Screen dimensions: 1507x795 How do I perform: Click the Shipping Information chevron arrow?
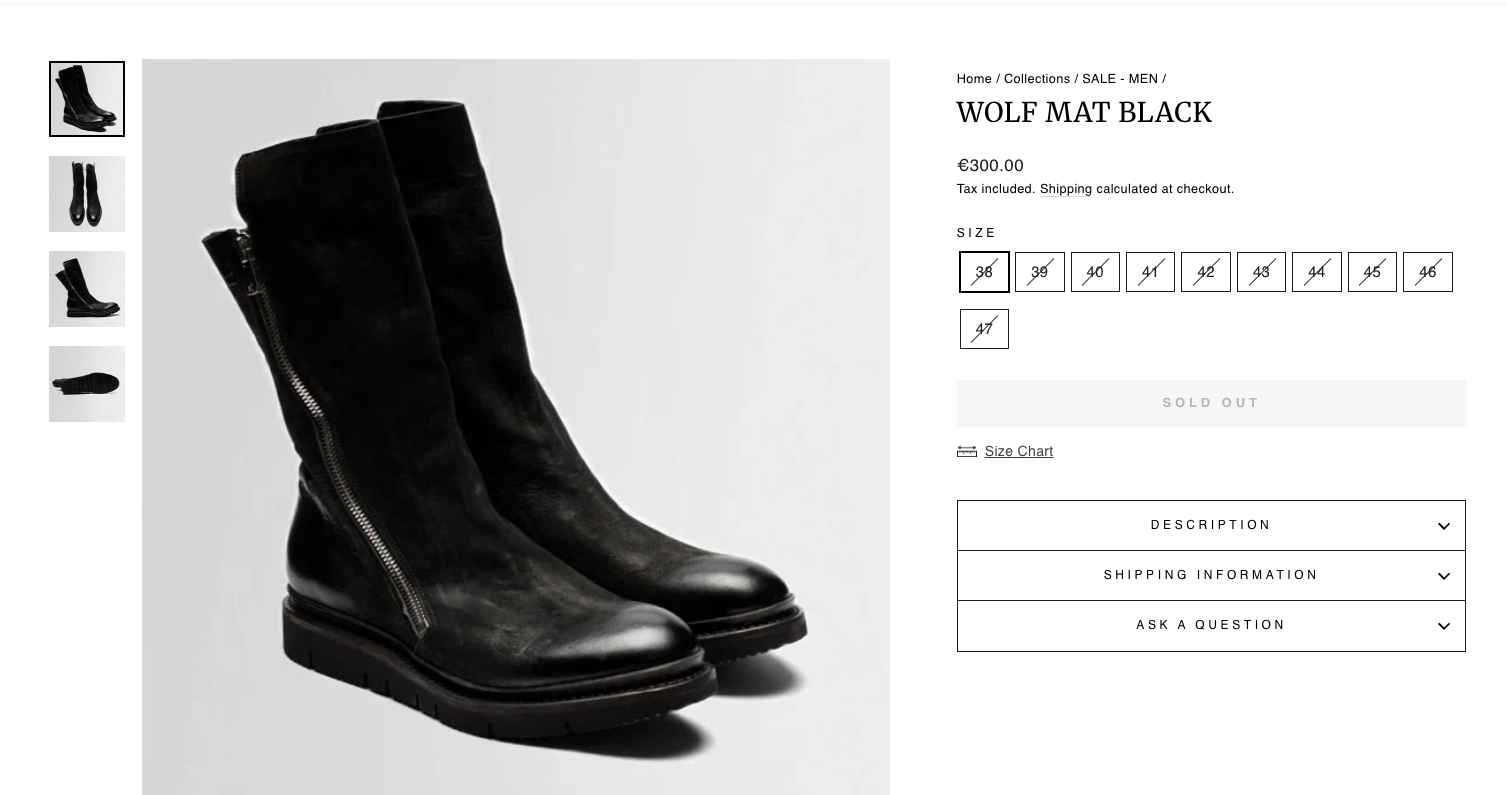(x=1443, y=576)
